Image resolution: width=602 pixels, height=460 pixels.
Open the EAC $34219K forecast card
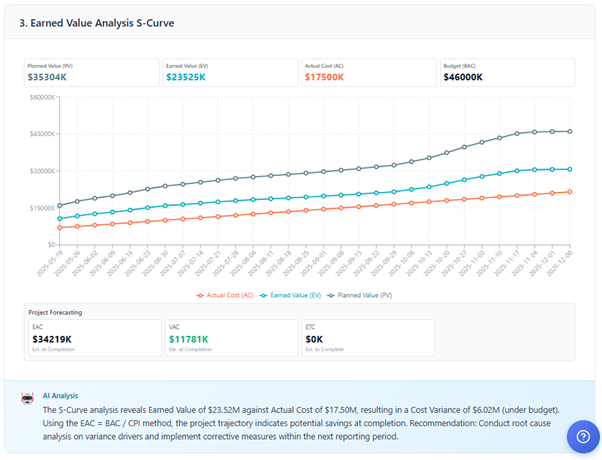[x=93, y=338]
